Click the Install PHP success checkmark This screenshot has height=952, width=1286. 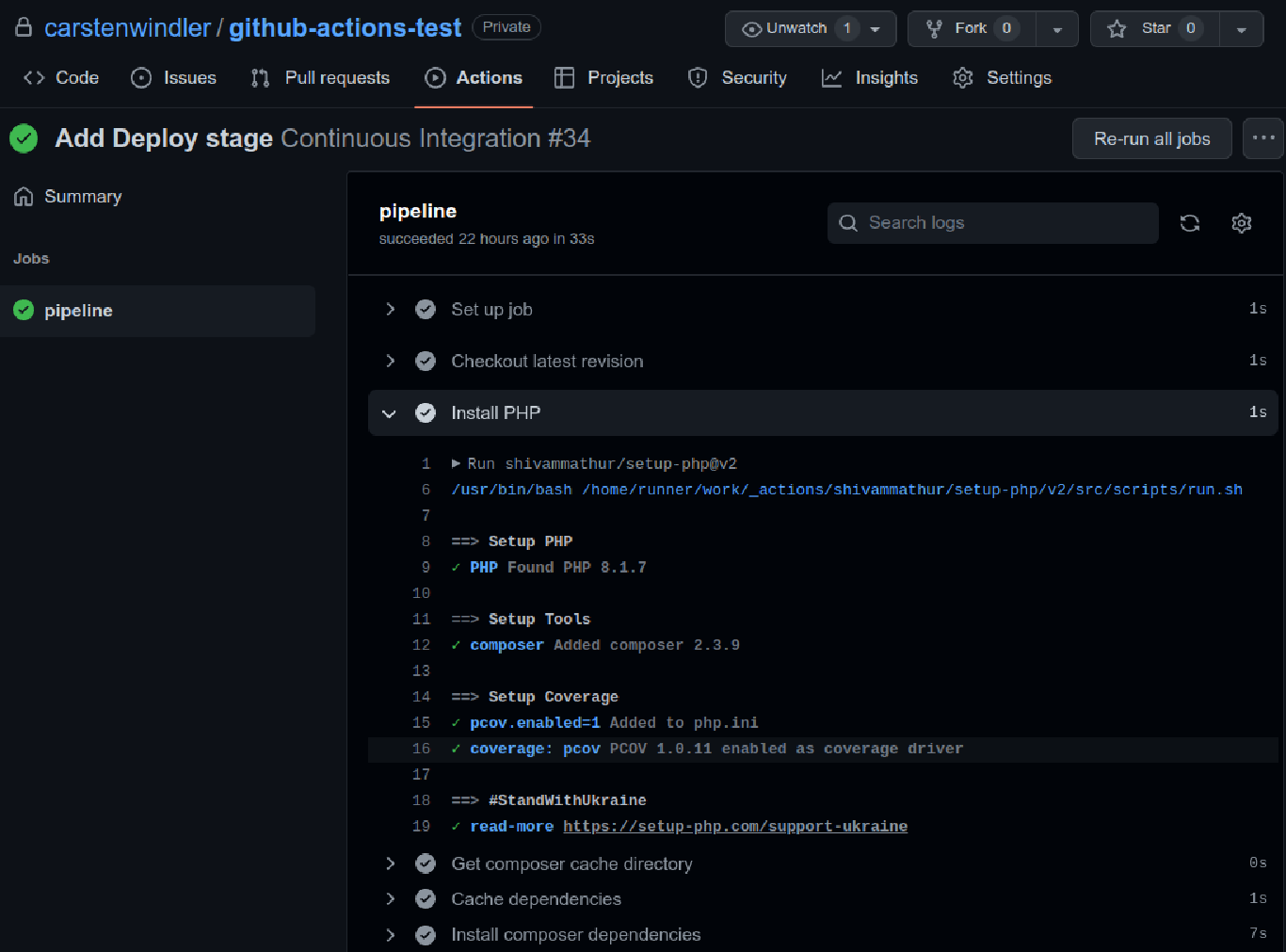pyautogui.click(x=426, y=412)
